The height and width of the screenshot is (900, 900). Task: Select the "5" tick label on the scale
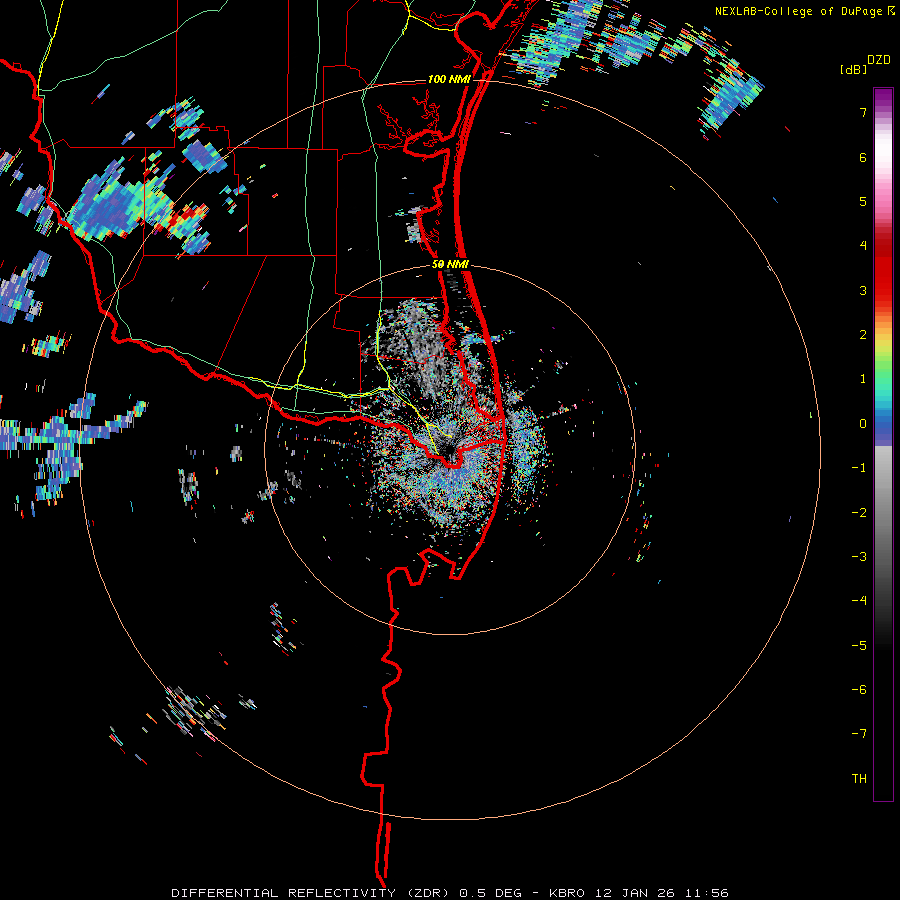(863, 201)
